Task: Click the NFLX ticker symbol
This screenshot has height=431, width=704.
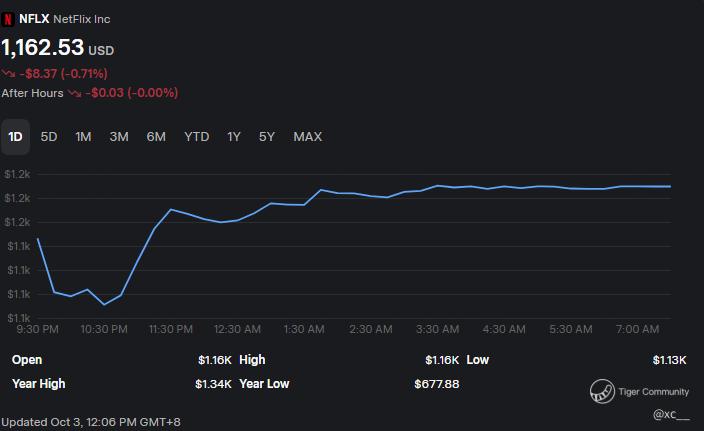Action: pyautogui.click(x=34, y=19)
